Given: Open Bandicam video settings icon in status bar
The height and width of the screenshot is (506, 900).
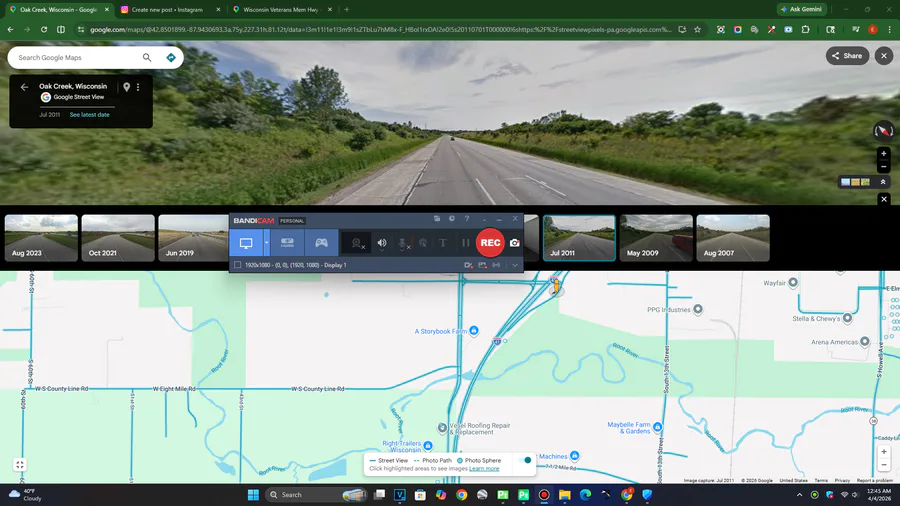Looking at the screenshot, I should pyautogui.click(x=468, y=265).
